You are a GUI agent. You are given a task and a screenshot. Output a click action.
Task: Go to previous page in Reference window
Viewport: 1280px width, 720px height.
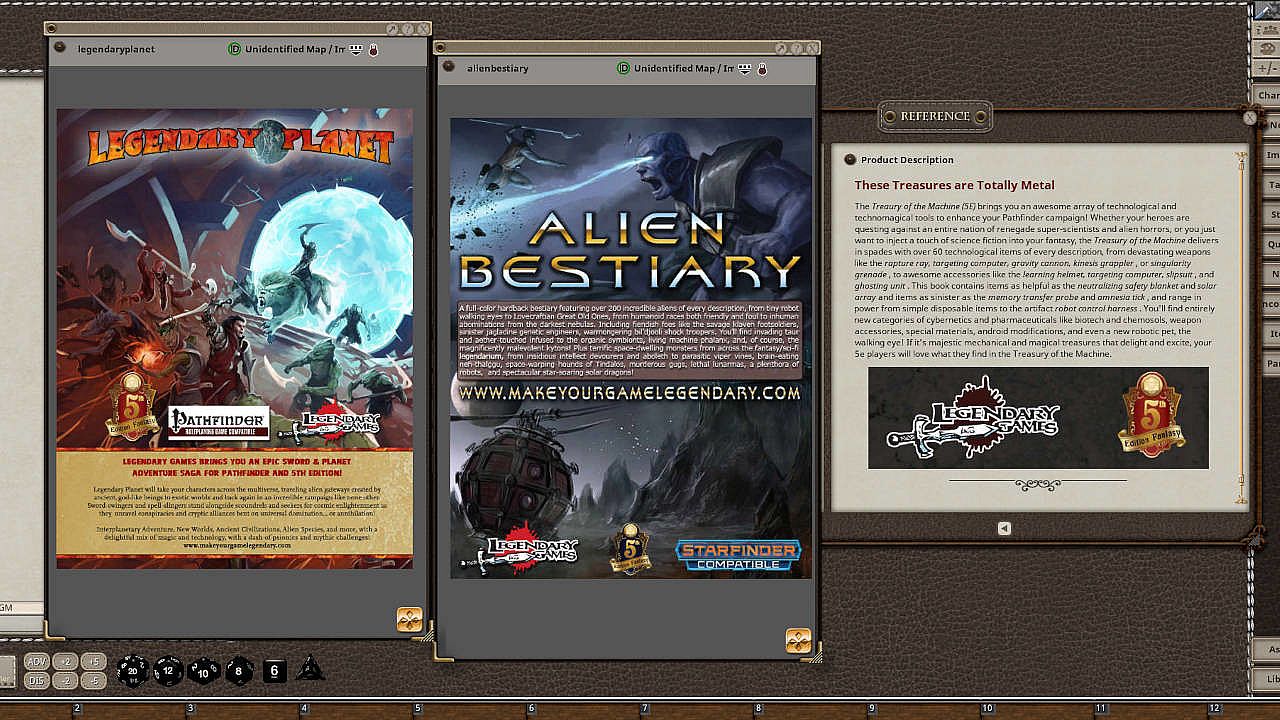click(x=1004, y=528)
